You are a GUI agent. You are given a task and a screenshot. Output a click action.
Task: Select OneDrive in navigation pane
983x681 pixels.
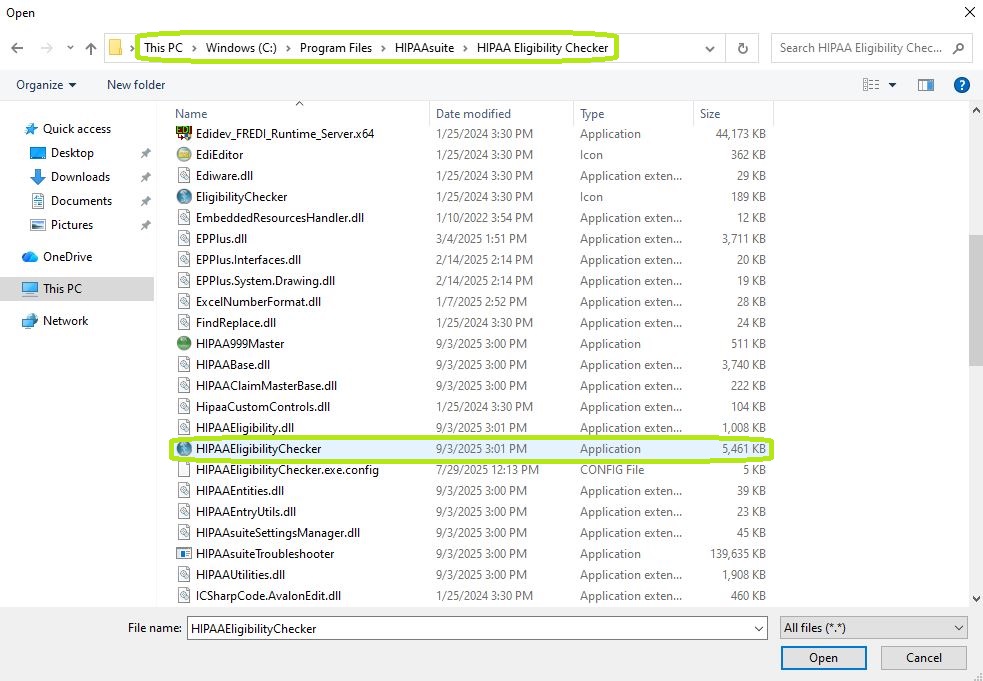click(67, 256)
